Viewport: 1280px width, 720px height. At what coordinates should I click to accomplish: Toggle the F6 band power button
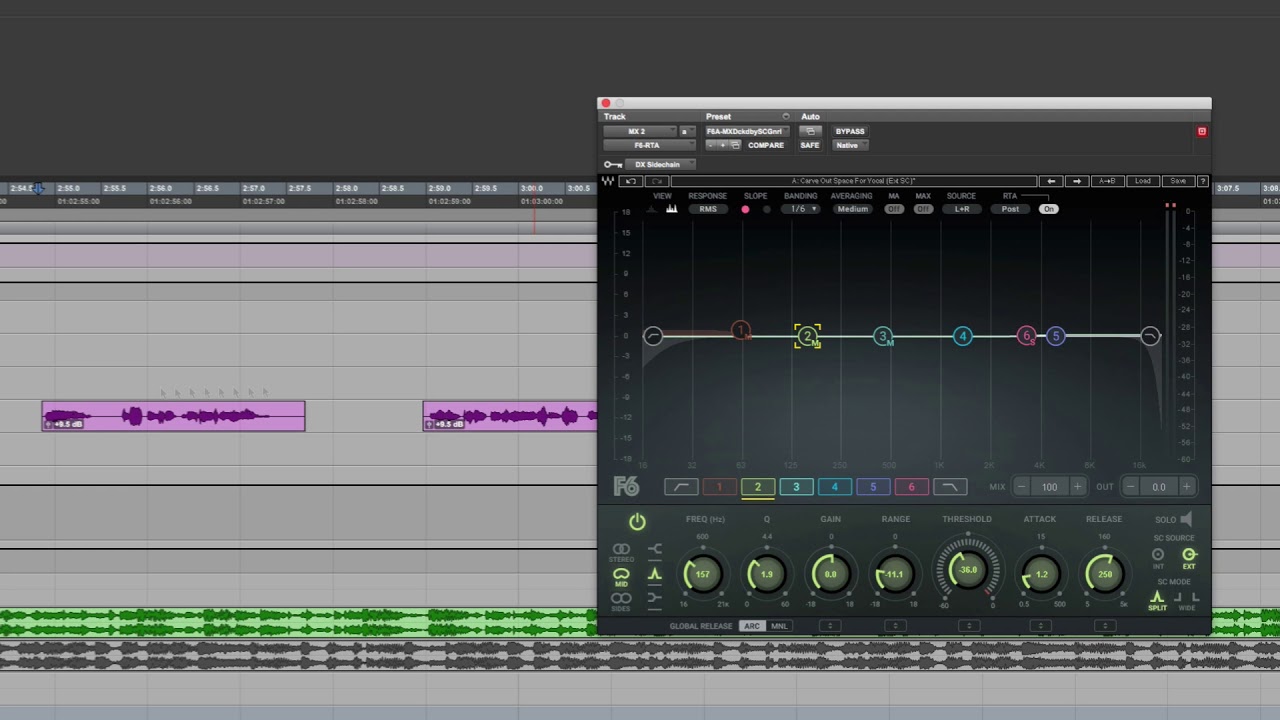637,522
